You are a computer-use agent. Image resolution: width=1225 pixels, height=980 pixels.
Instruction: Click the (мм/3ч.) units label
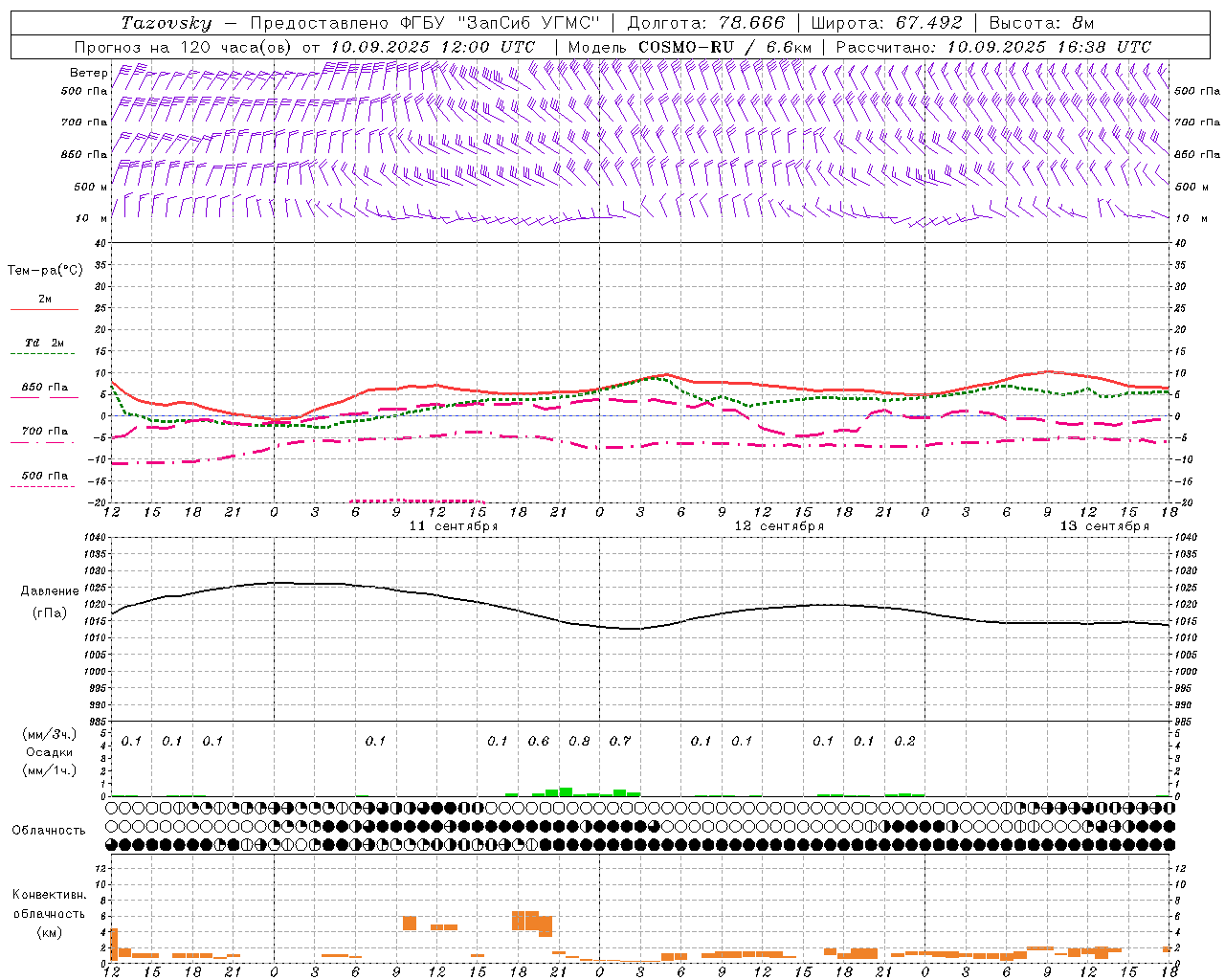[x=50, y=735]
